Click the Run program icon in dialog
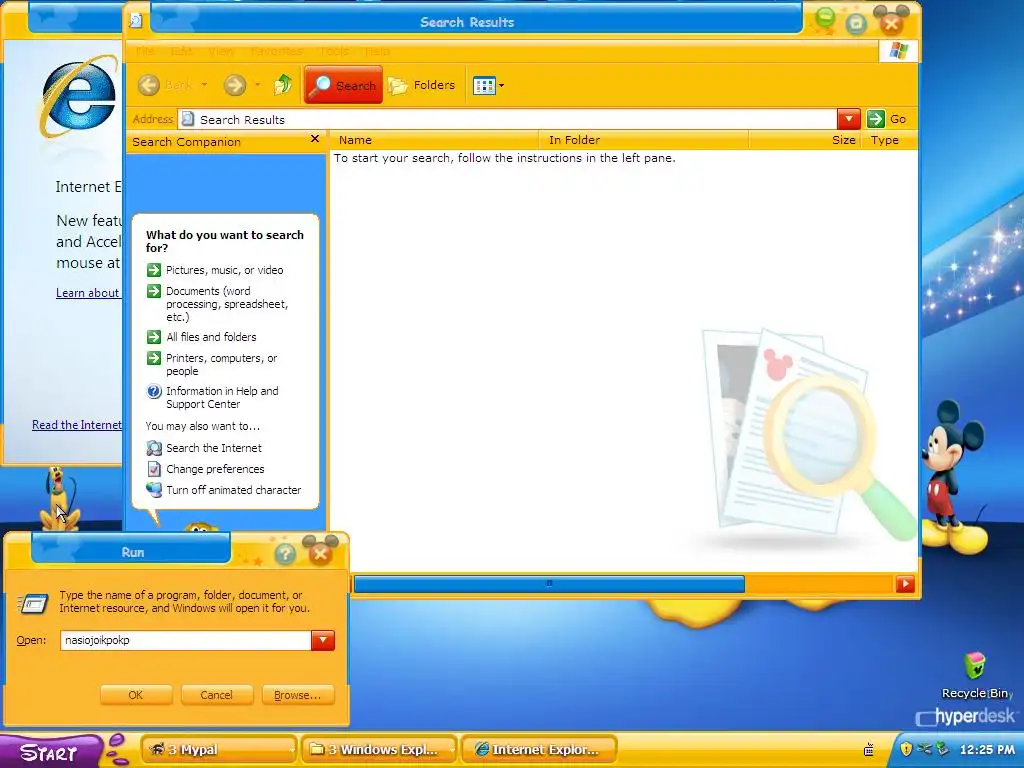Screen dimensions: 1024x768 point(33,603)
